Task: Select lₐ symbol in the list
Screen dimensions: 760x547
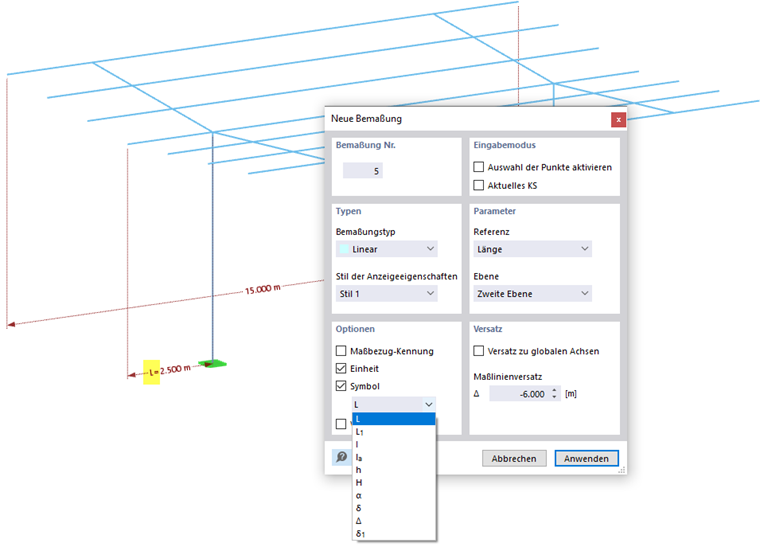Action: click(394, 457)
